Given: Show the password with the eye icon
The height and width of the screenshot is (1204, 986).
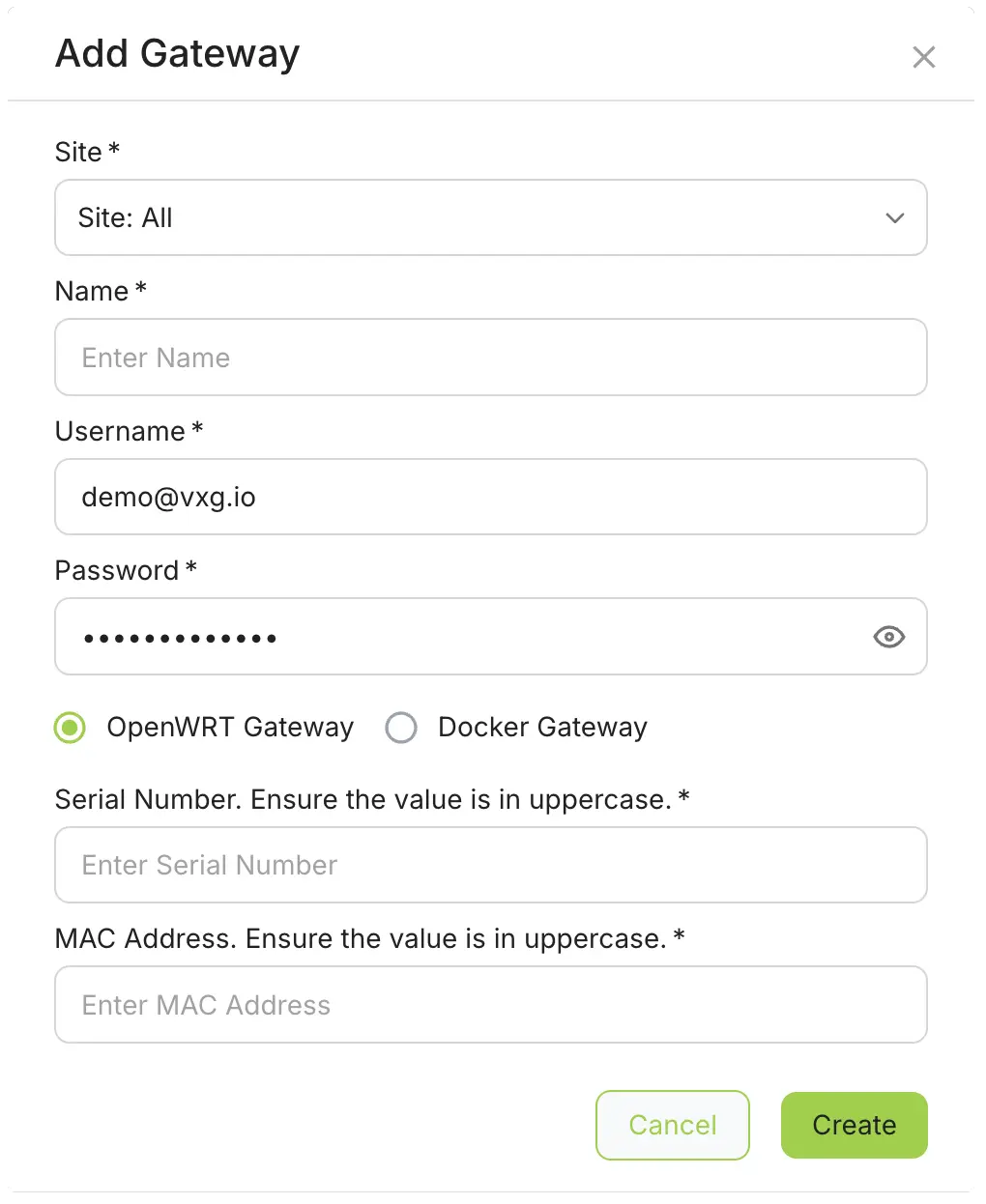Looking at the screenshot, I should 888,637.
